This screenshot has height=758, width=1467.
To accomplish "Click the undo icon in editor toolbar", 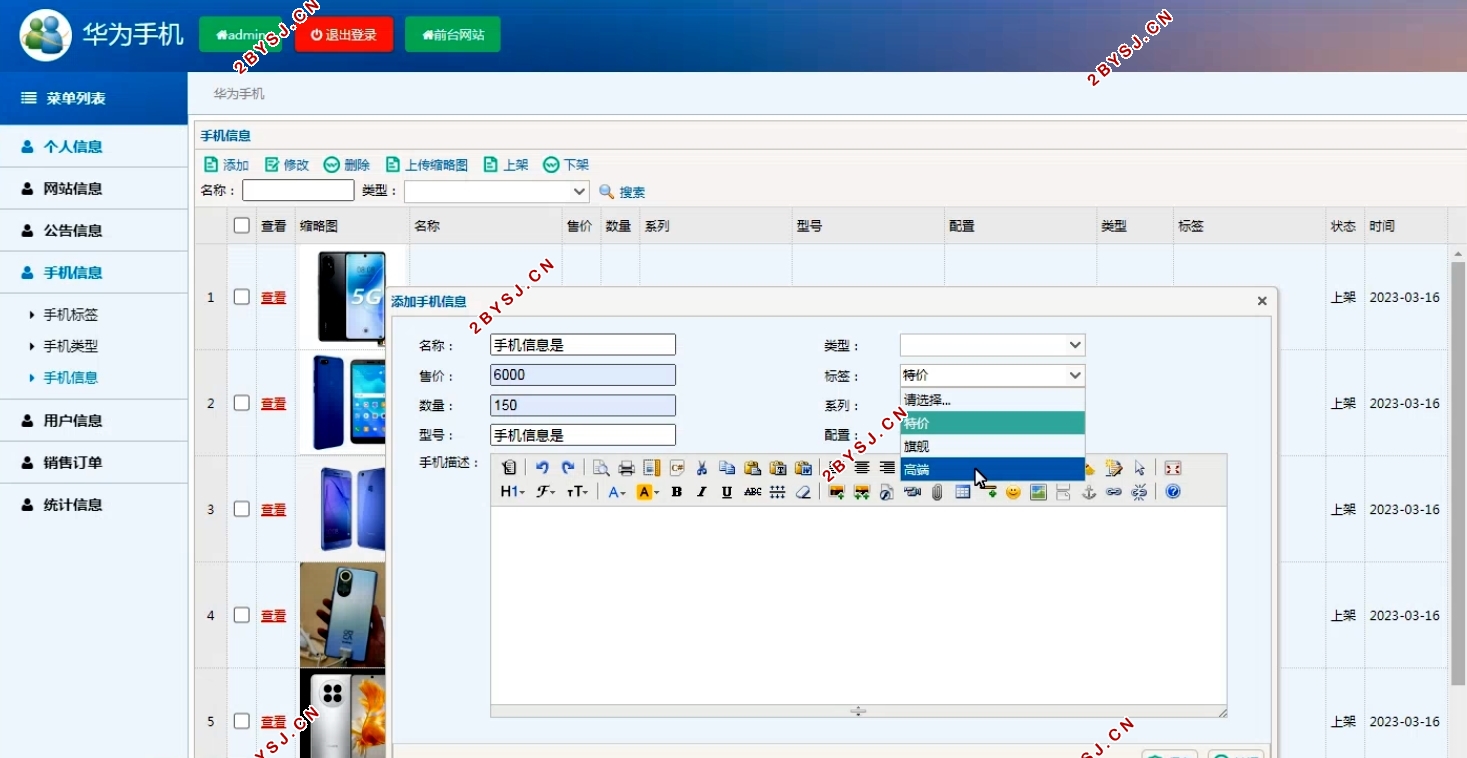I will [x=542, y=467].
